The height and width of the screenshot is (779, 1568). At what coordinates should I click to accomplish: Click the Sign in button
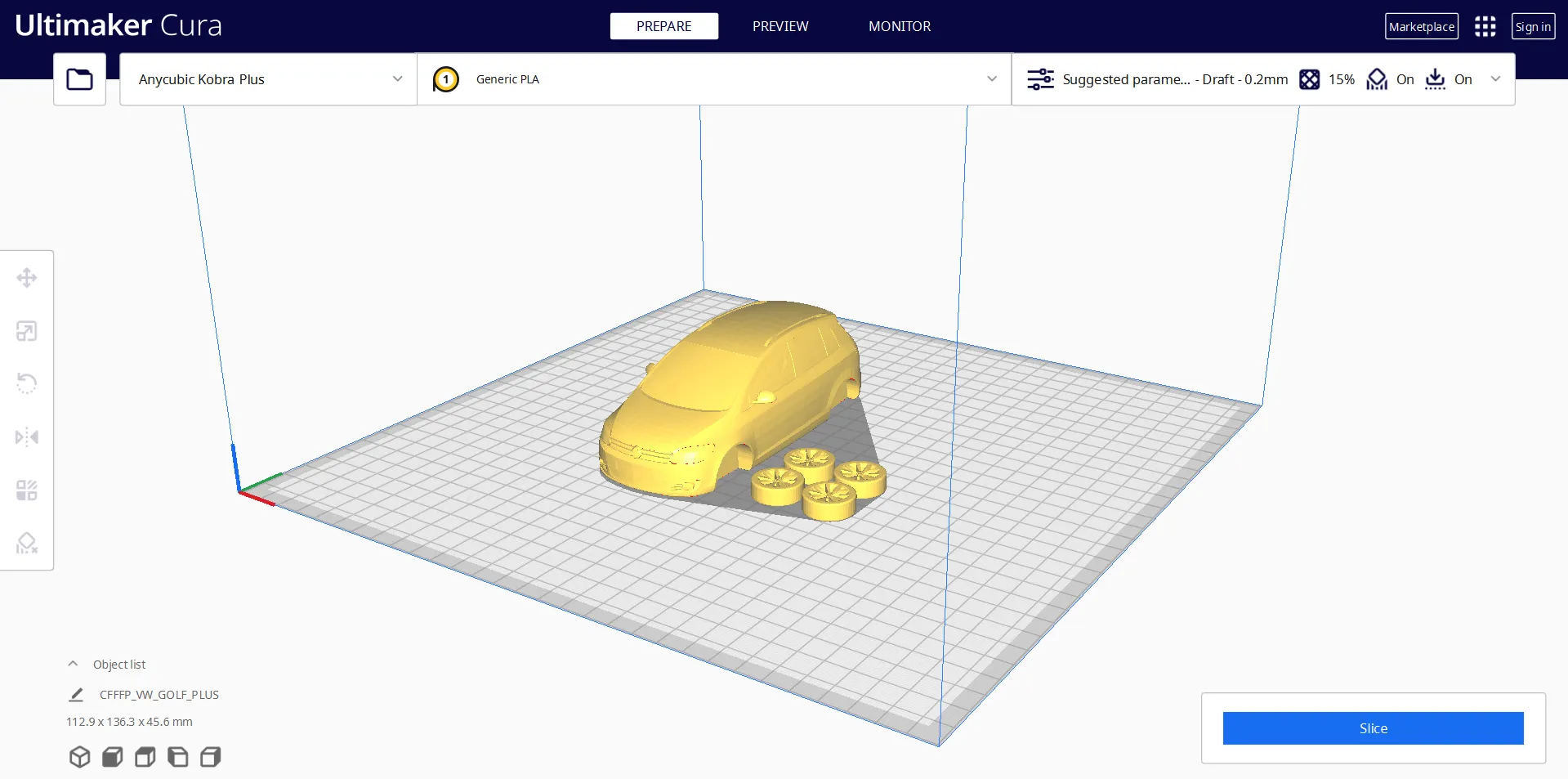pos(1532,26)
